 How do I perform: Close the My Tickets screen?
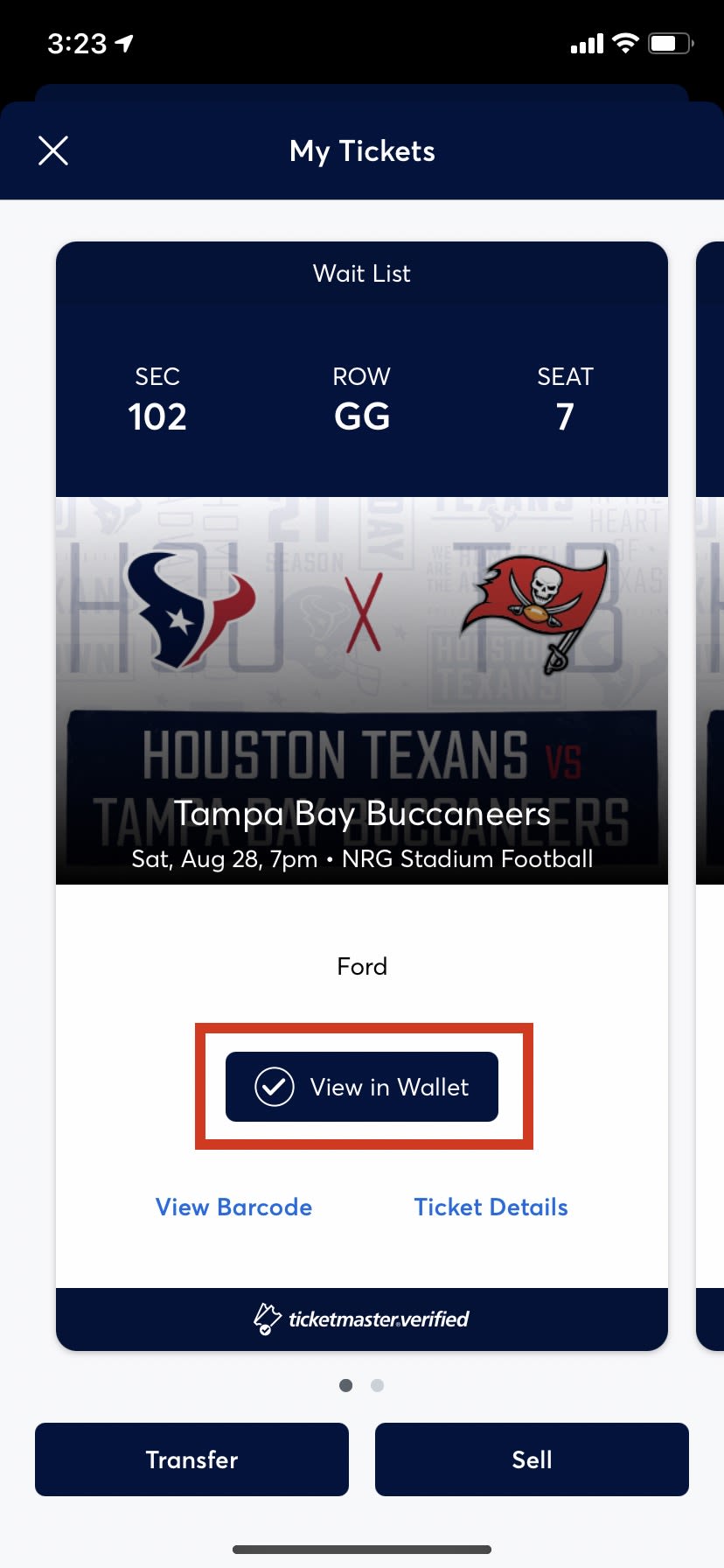pos(53,150)
